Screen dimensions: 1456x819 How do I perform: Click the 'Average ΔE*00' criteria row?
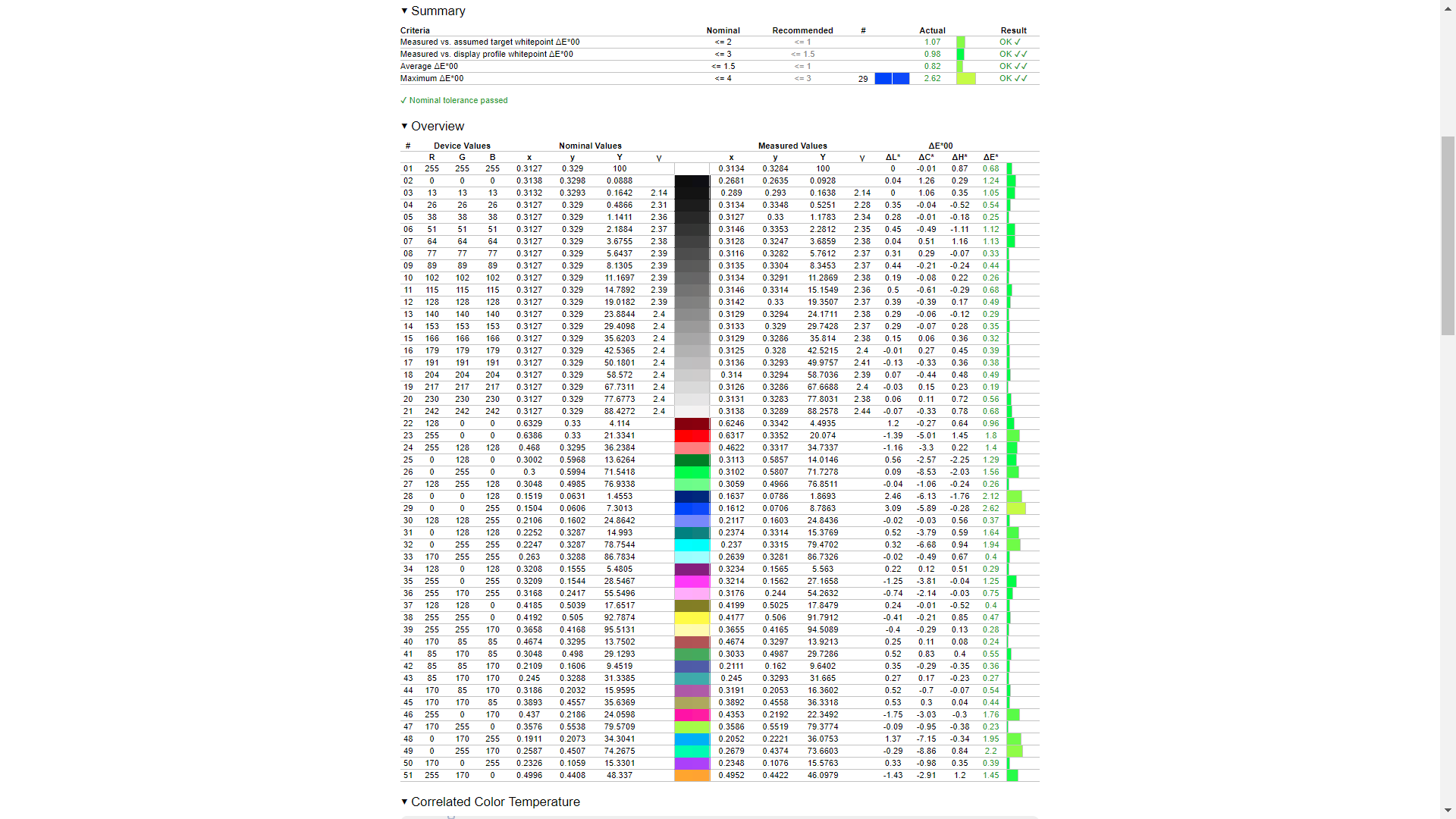coord(720,67)
